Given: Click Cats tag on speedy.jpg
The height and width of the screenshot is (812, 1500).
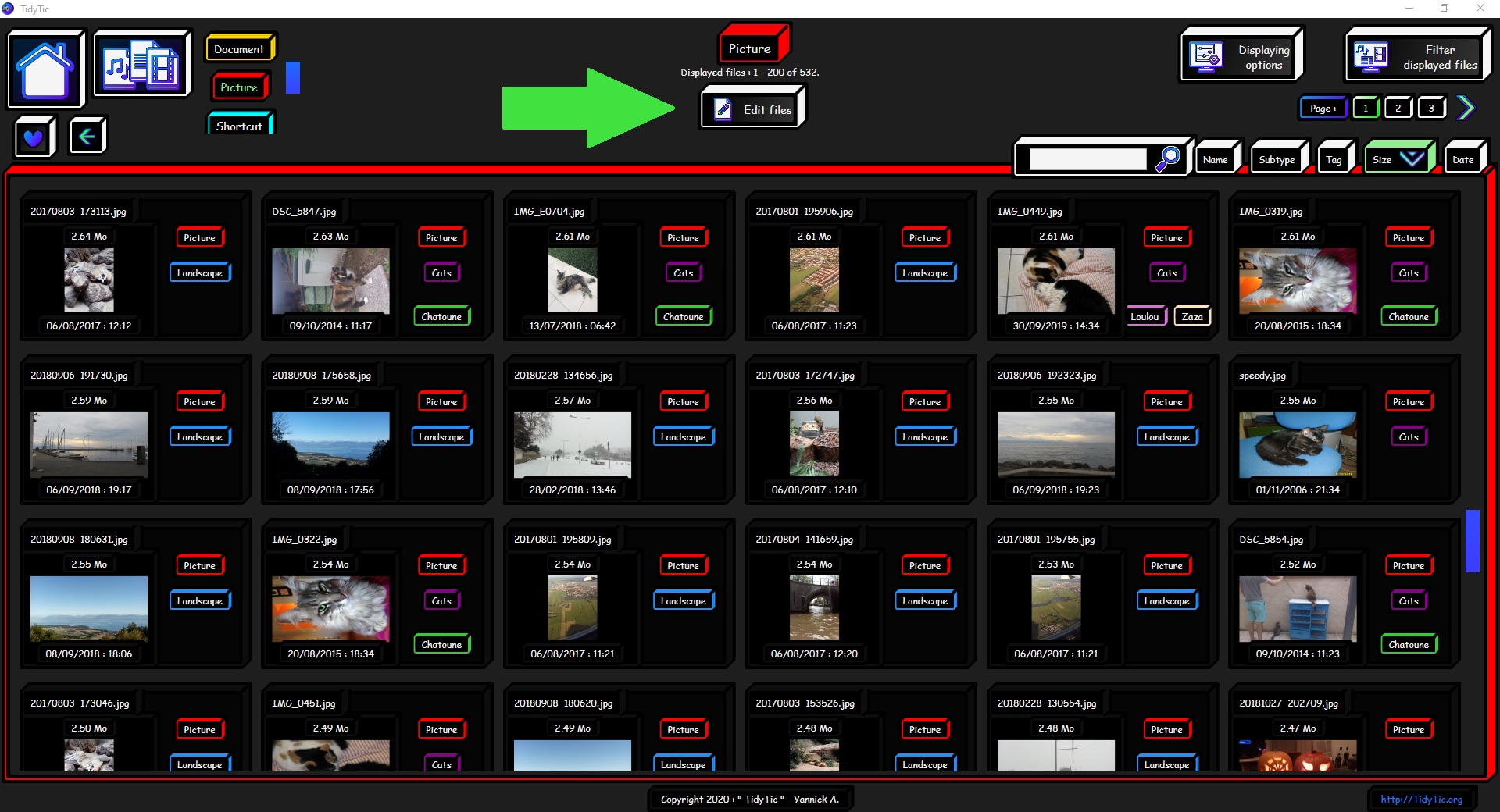Looking at the screenshot, I should (1409, 436).
